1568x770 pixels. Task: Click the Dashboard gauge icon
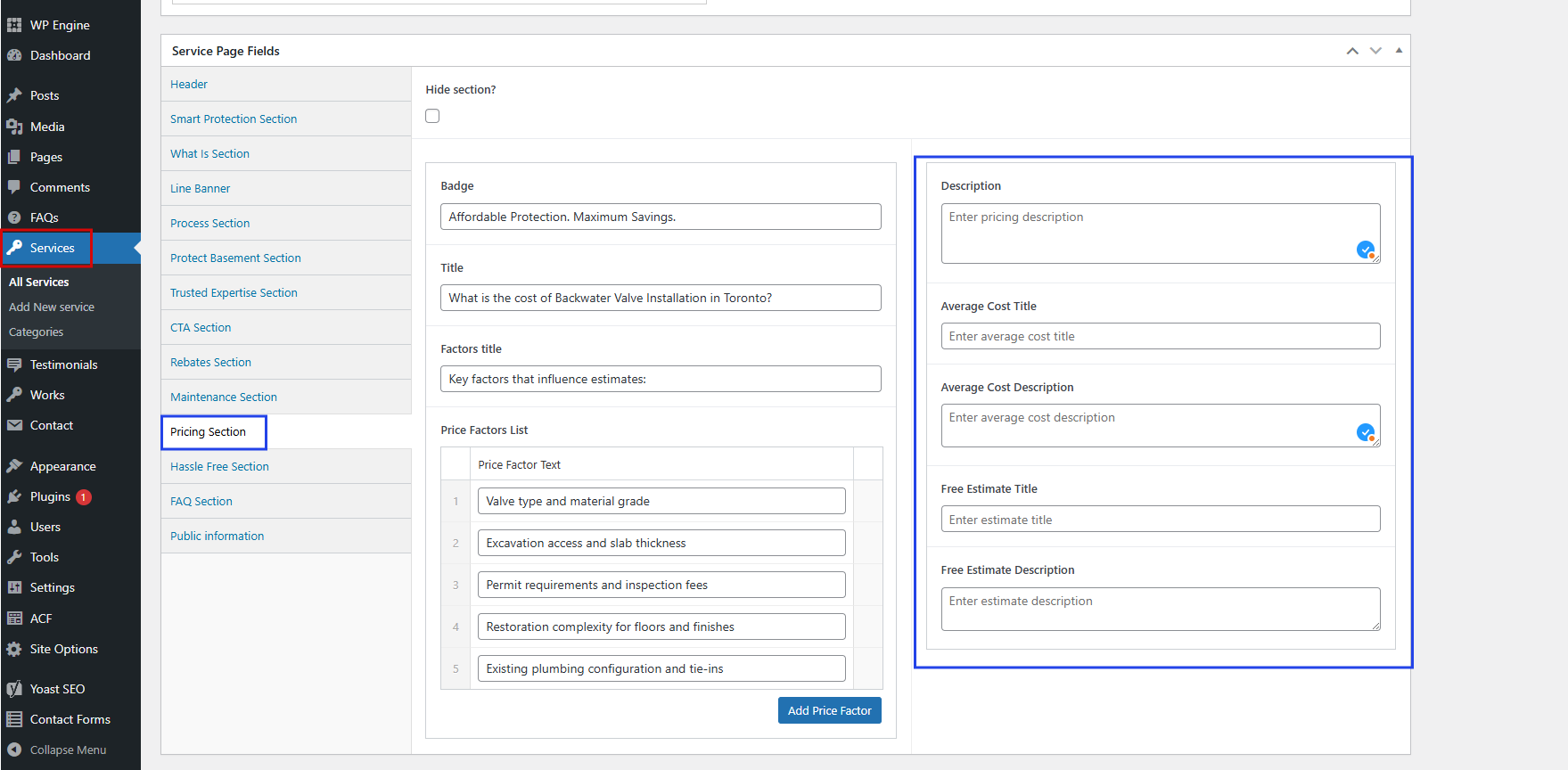[x=14, y=55]
